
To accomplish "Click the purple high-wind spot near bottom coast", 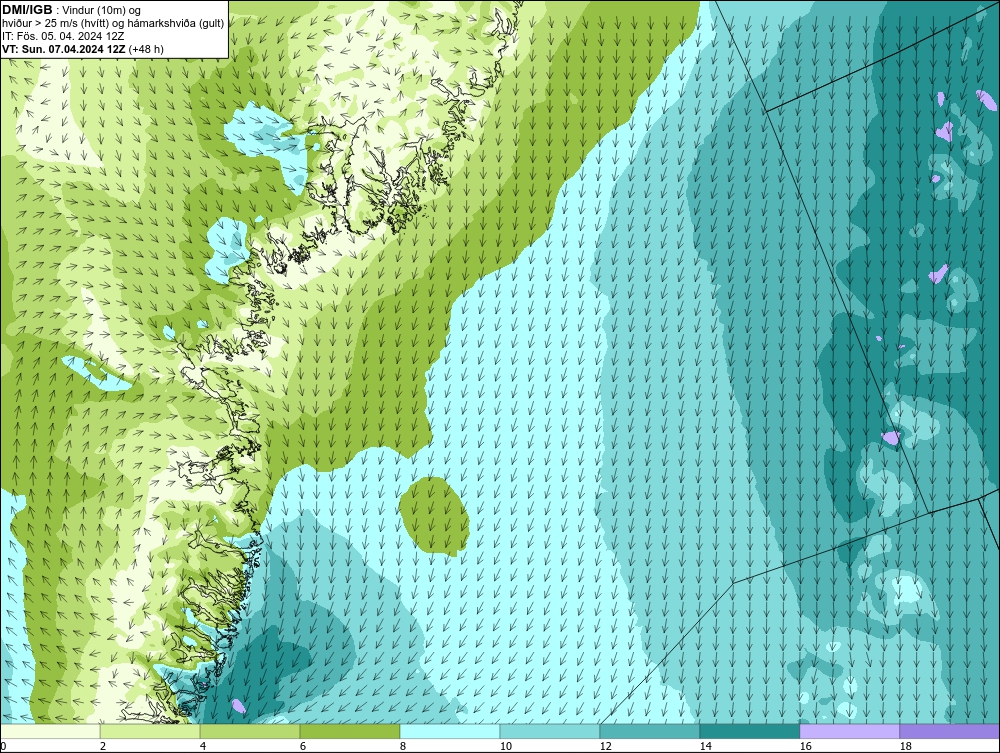I will (238, 706).
